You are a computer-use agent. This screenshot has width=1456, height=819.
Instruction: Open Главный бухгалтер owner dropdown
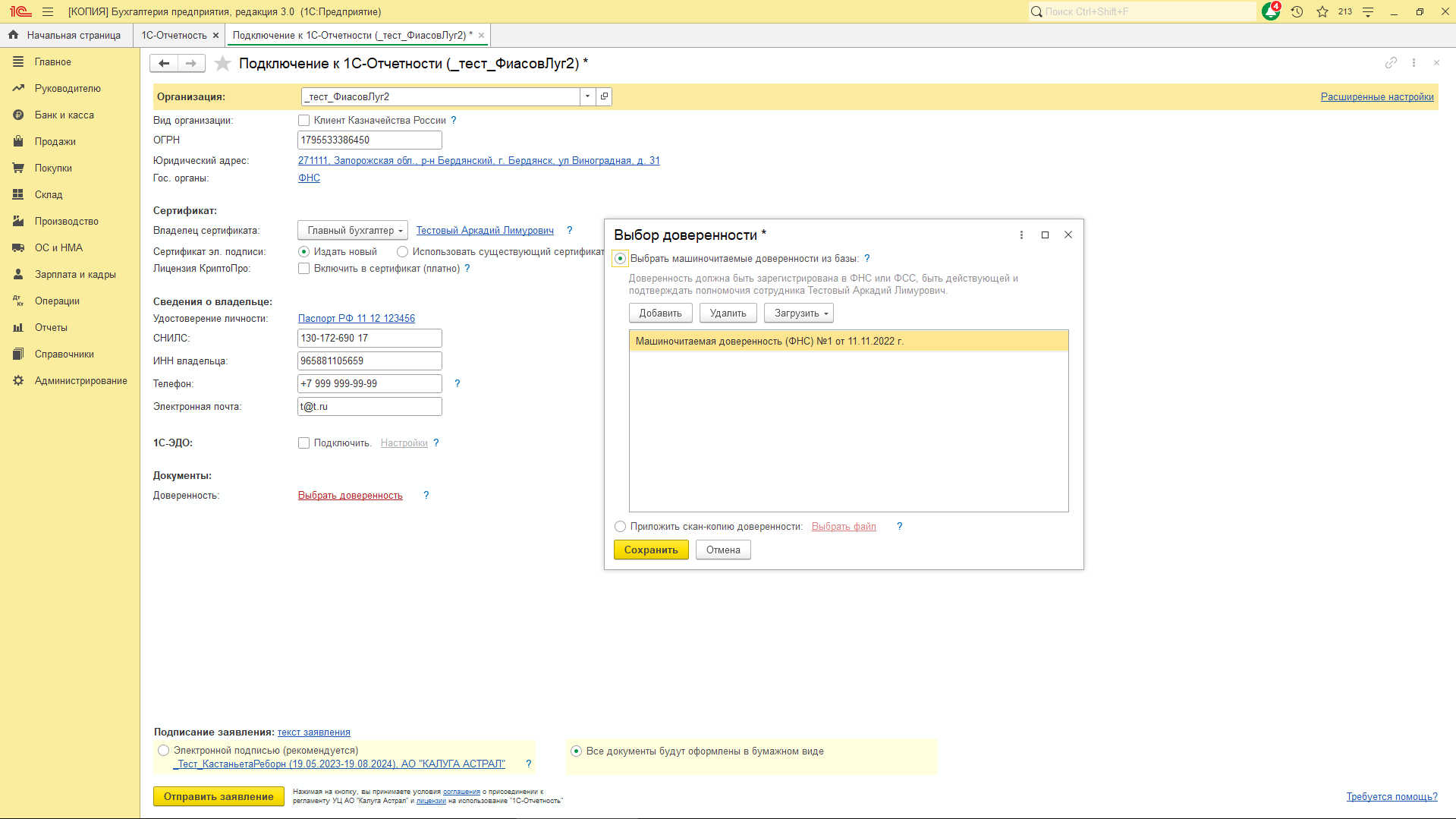pyautogui.click(x=353, y=230)
